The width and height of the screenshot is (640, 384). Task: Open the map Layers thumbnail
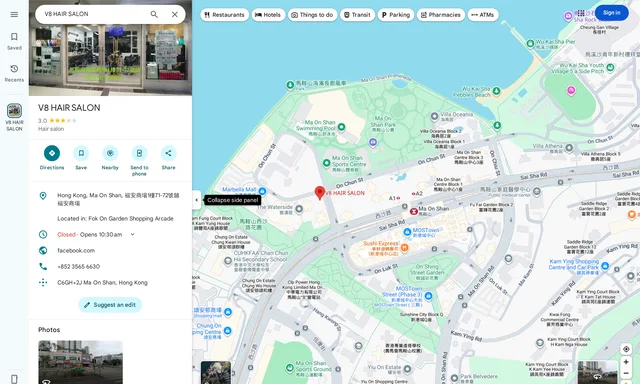[x=216, y=372]
